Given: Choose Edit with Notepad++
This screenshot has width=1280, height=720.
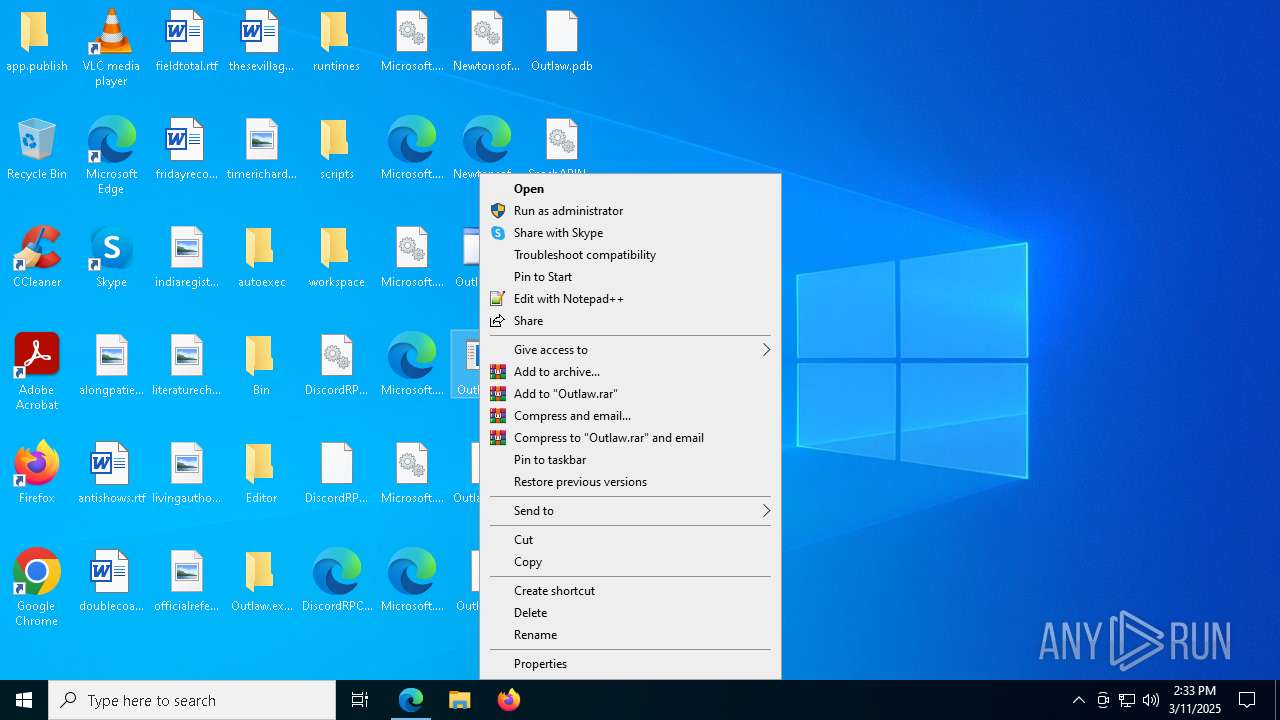Looking at the screenshot, I should click(630, 299).
